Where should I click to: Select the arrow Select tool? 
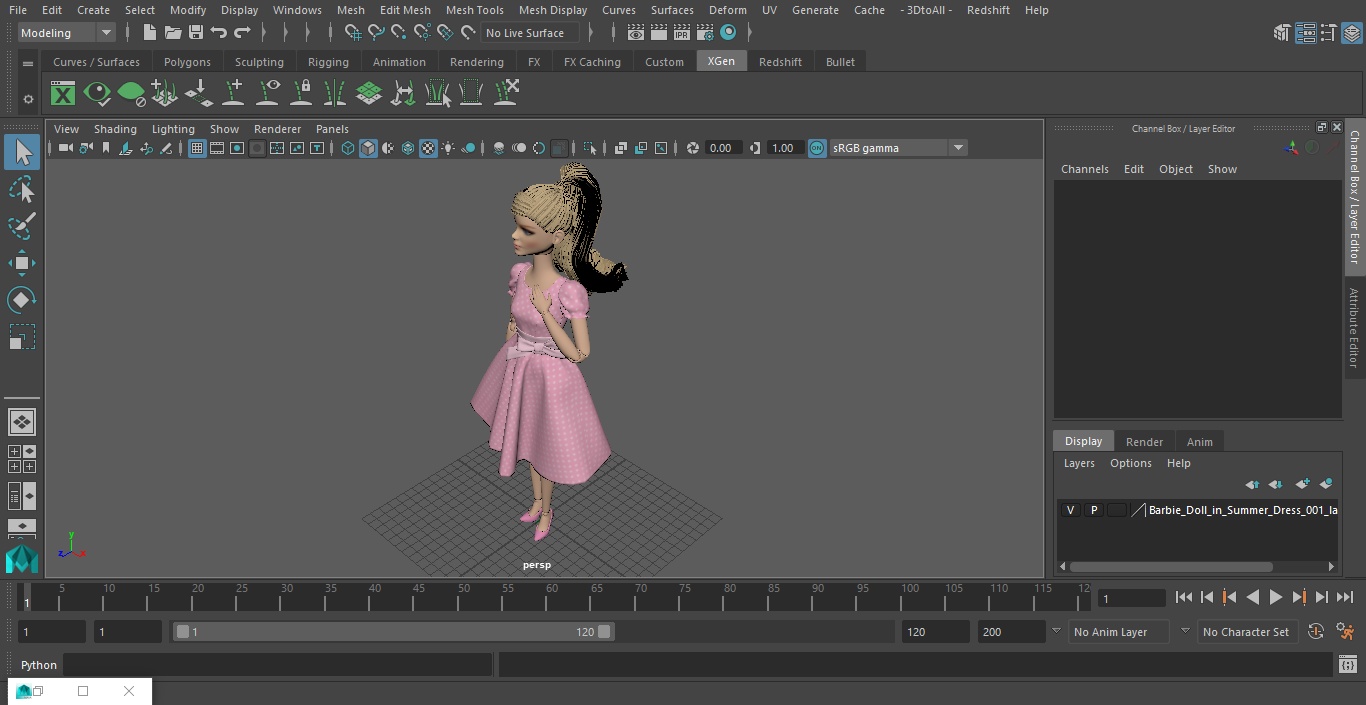(22, 152)
